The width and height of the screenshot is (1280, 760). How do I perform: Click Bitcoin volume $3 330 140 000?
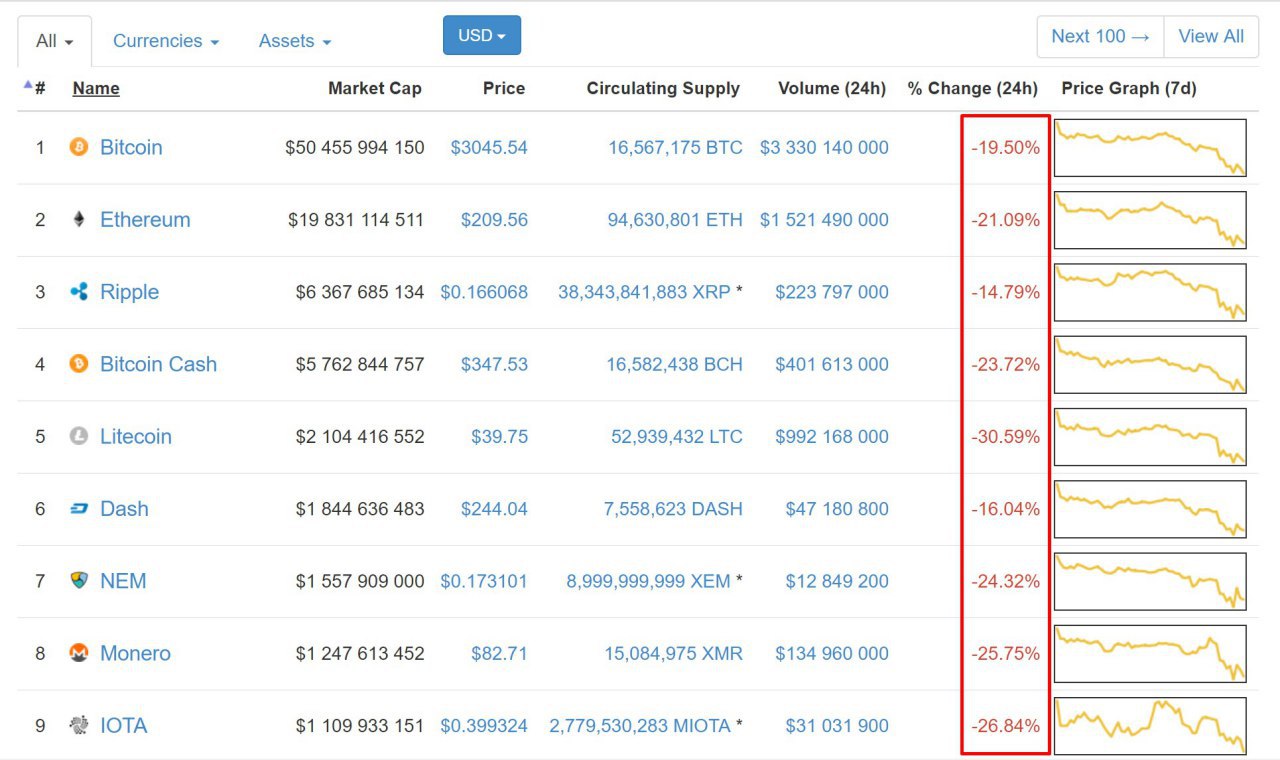coord(824,147)
